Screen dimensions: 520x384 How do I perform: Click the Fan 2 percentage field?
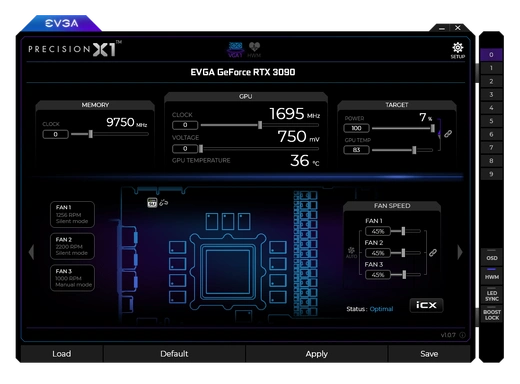(378, 253)
